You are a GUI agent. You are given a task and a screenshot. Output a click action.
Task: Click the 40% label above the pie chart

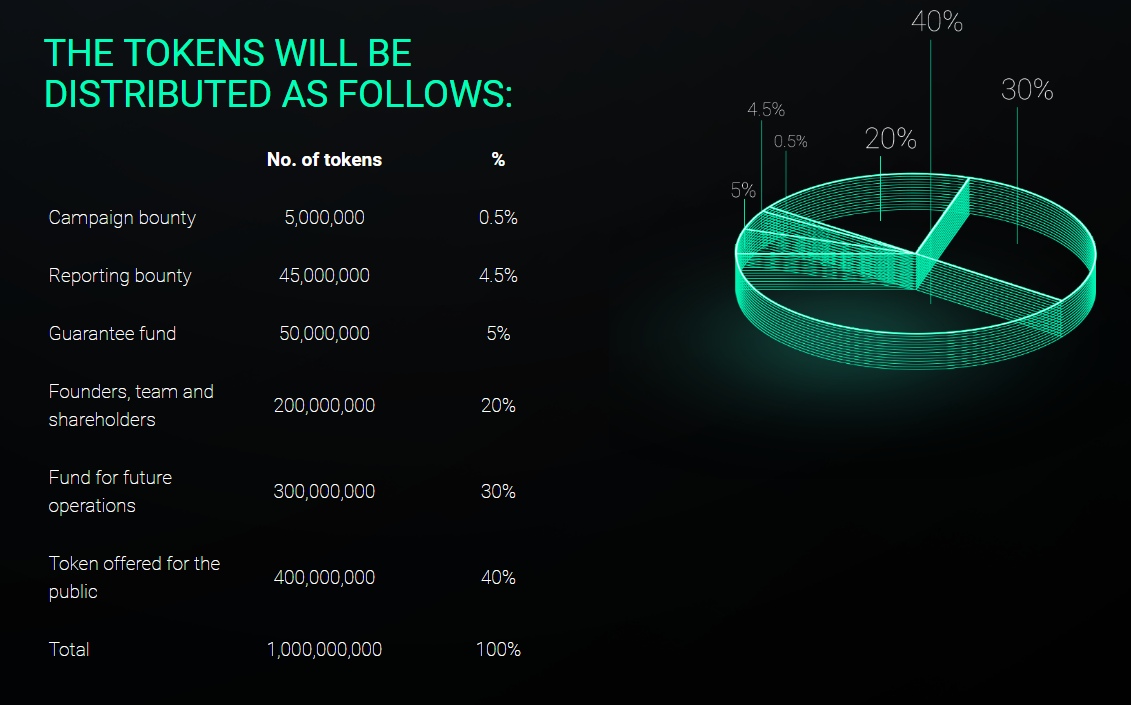pyautogui.click(x=936, y=22)
